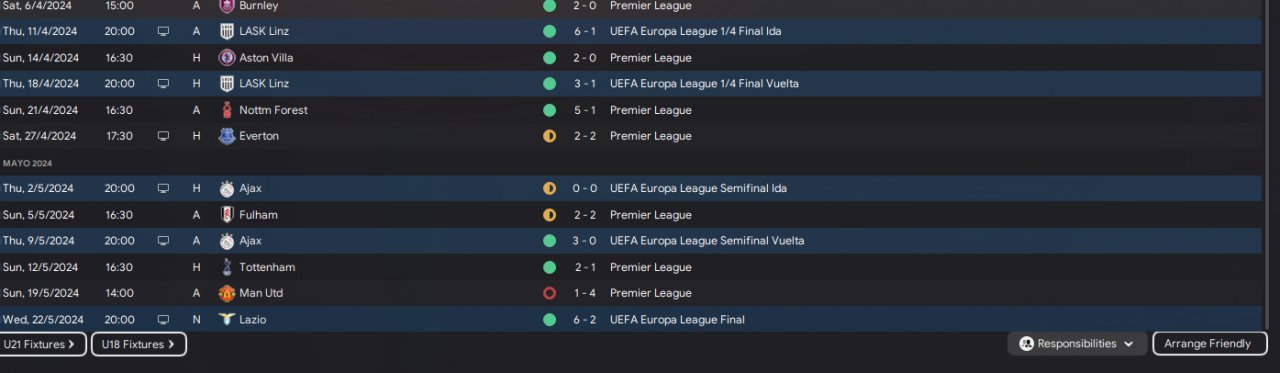The width and height of the screenshot is (1280, 373).
Task: Expand U18 Fixtures
Action: tap(138, 344)
